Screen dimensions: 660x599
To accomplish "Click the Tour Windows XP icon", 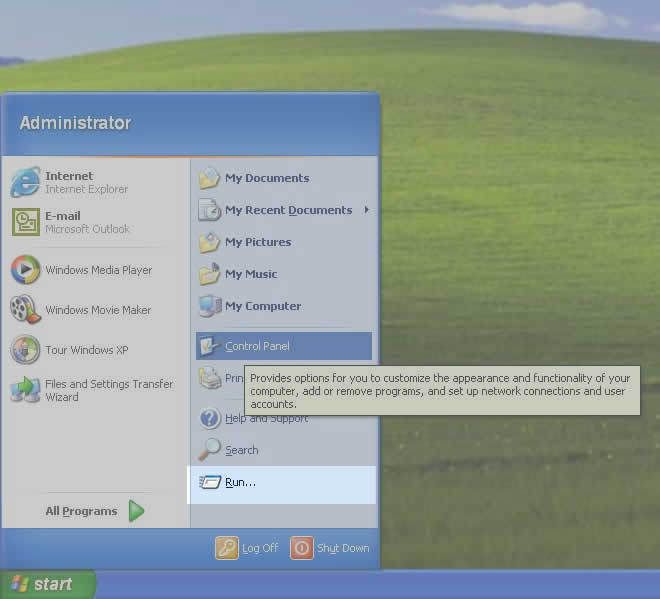I will click(x=25, y=349).
